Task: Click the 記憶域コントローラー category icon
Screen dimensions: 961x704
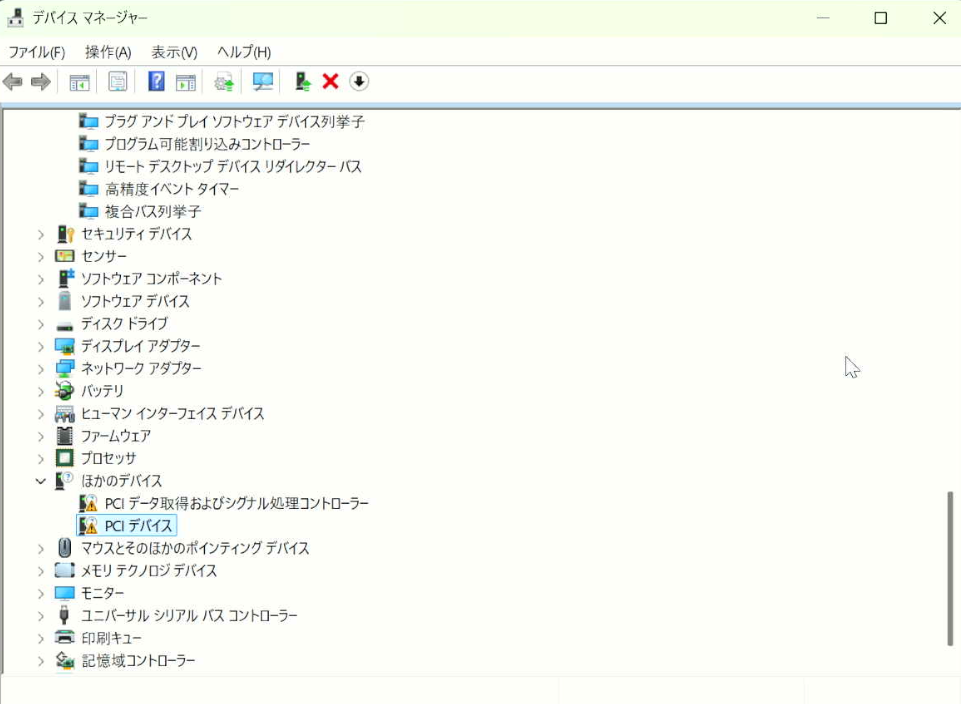Action: (65, 660)
